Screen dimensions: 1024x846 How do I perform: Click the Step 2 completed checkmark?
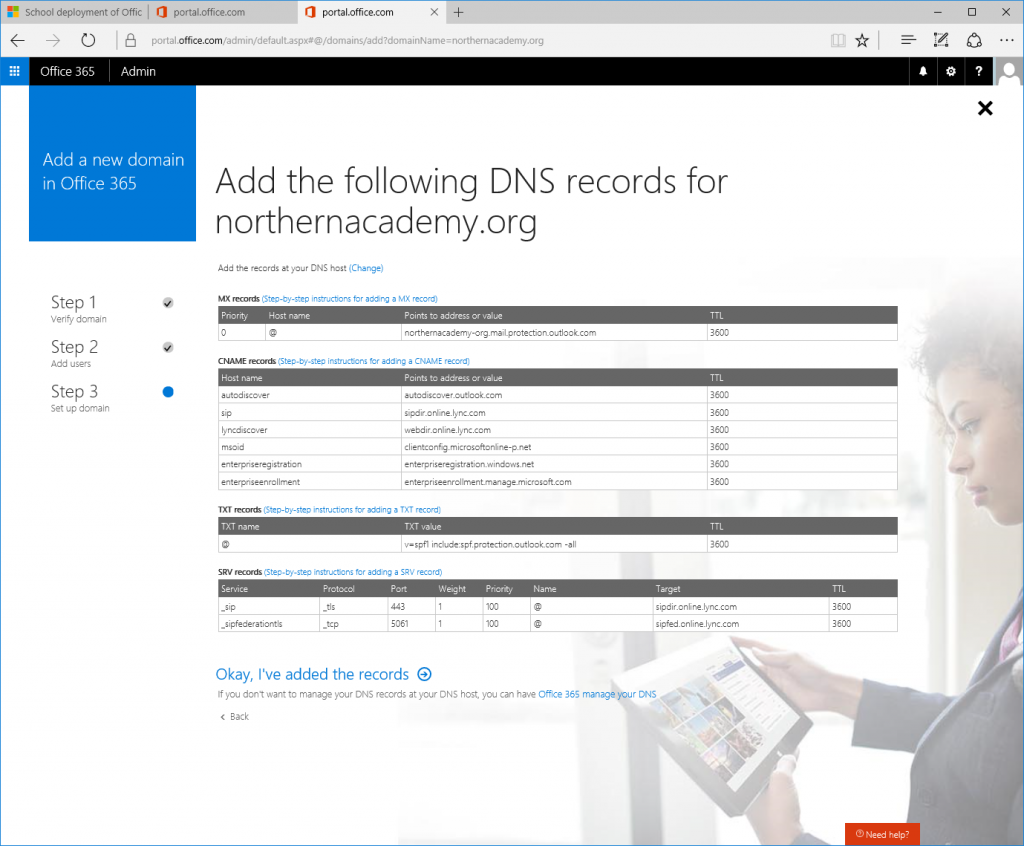(168, 347)
